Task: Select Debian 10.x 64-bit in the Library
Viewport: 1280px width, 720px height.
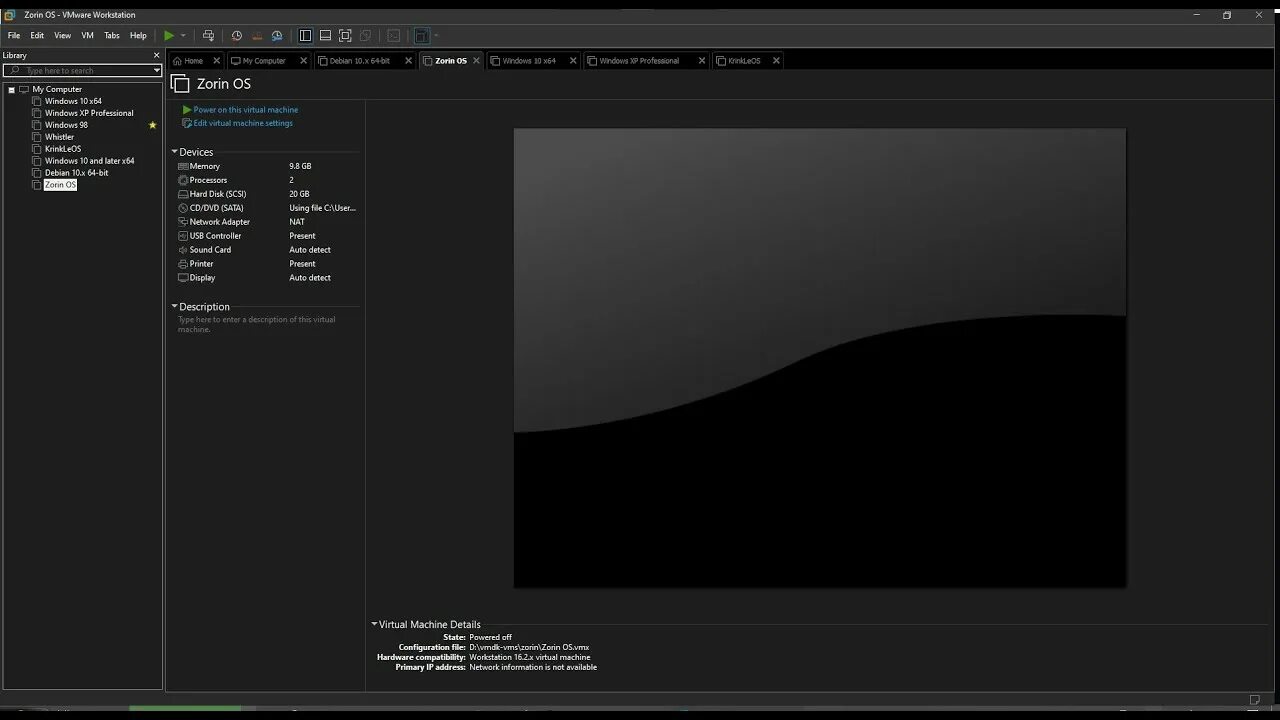Action: tap(76, 173)
